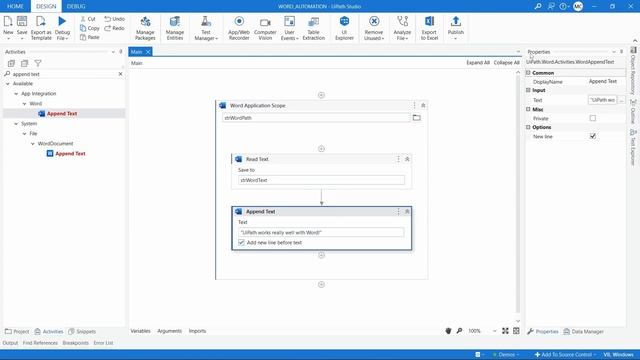
Task: Open Output panel
Action: coord(10,343)
